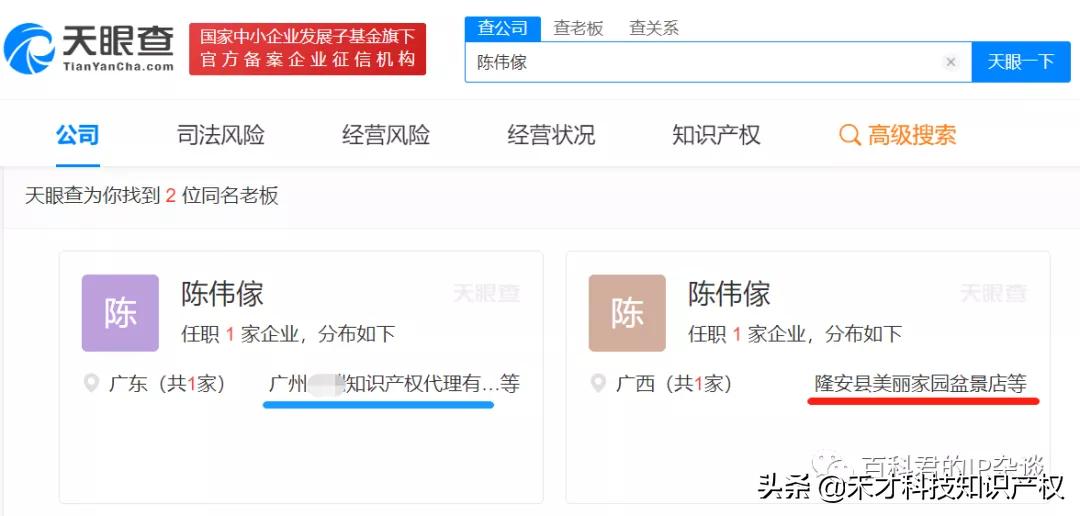Open the 司法风险 tab
This screenshot has width=1080, height=516.
click(220, 134)
